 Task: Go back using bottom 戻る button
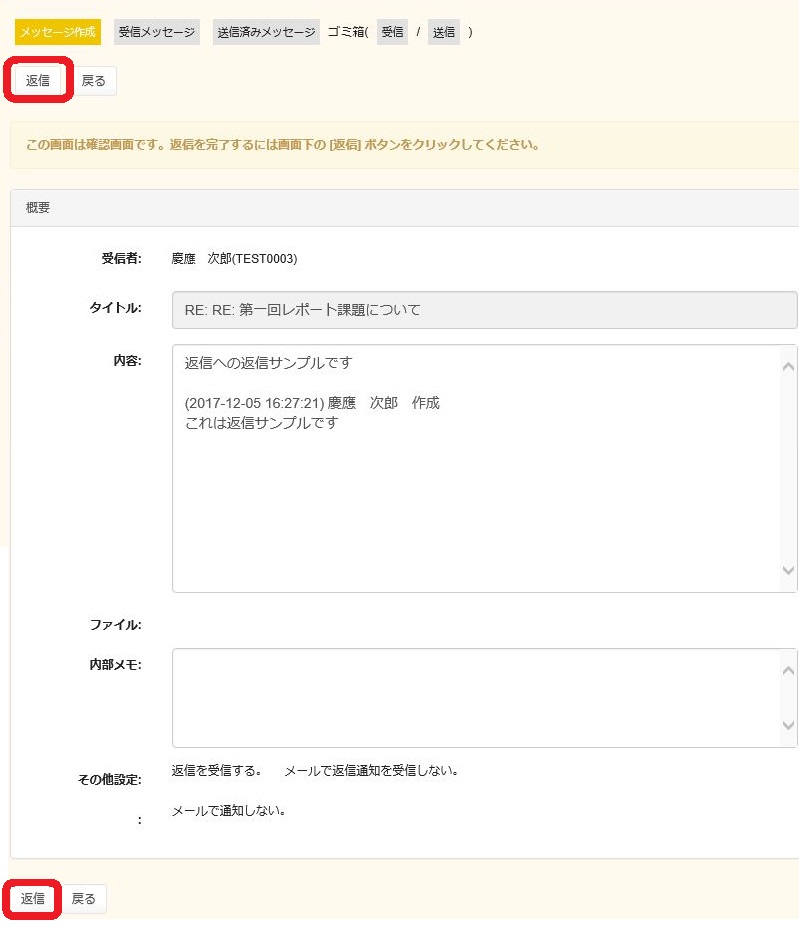click(84, 899)
